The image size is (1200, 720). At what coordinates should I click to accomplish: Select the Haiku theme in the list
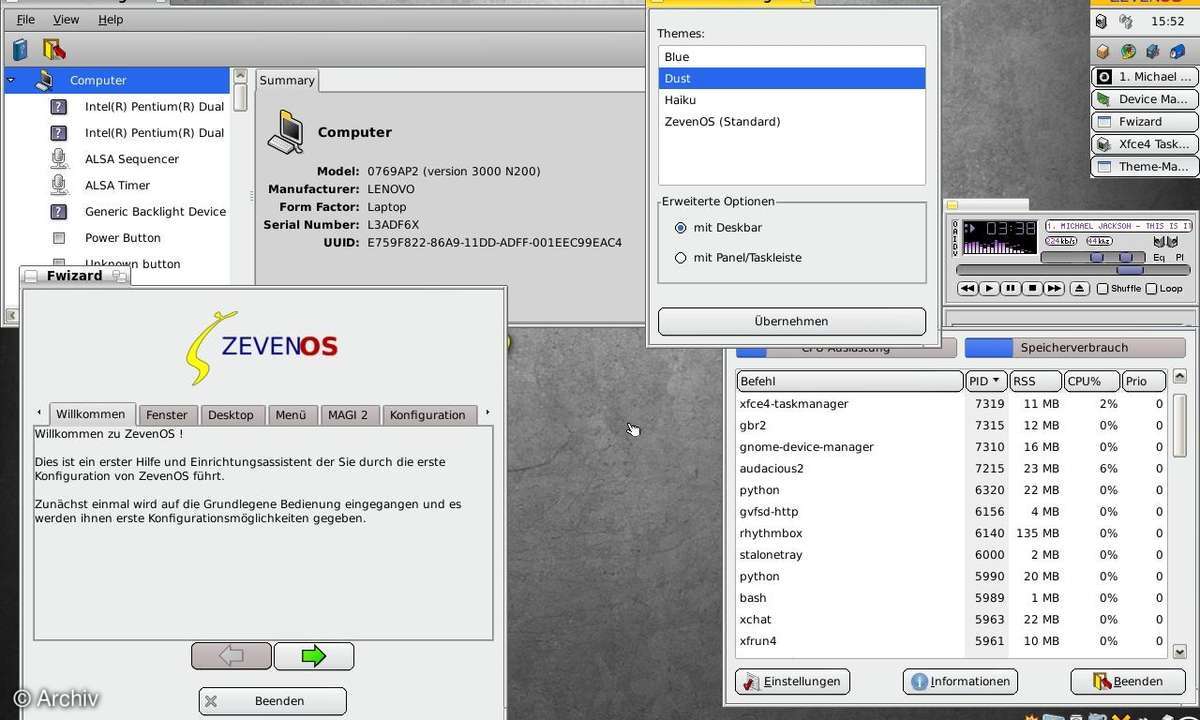pos(791,100)
